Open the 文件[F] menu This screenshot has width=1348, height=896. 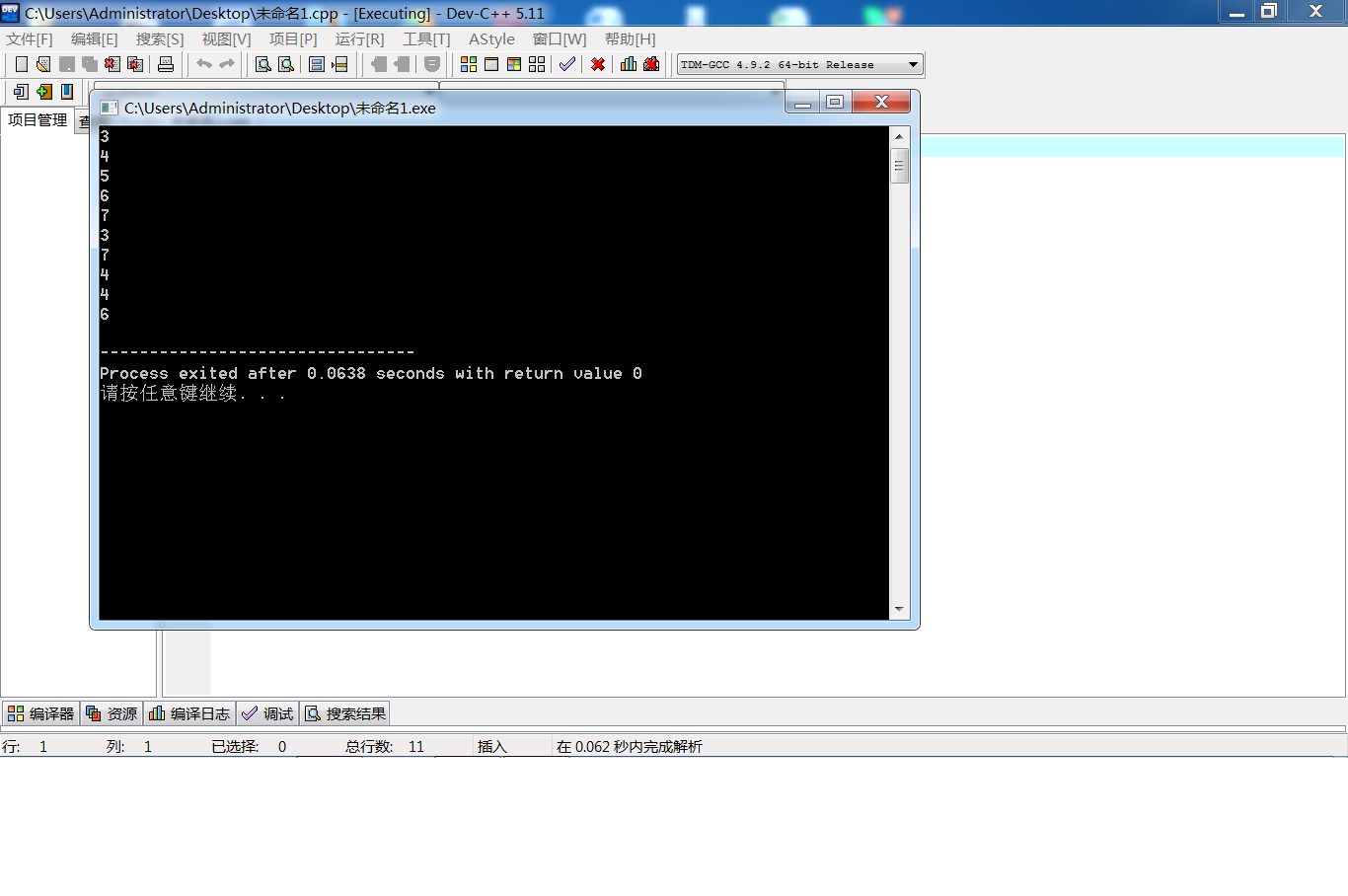tap(30, 38)
